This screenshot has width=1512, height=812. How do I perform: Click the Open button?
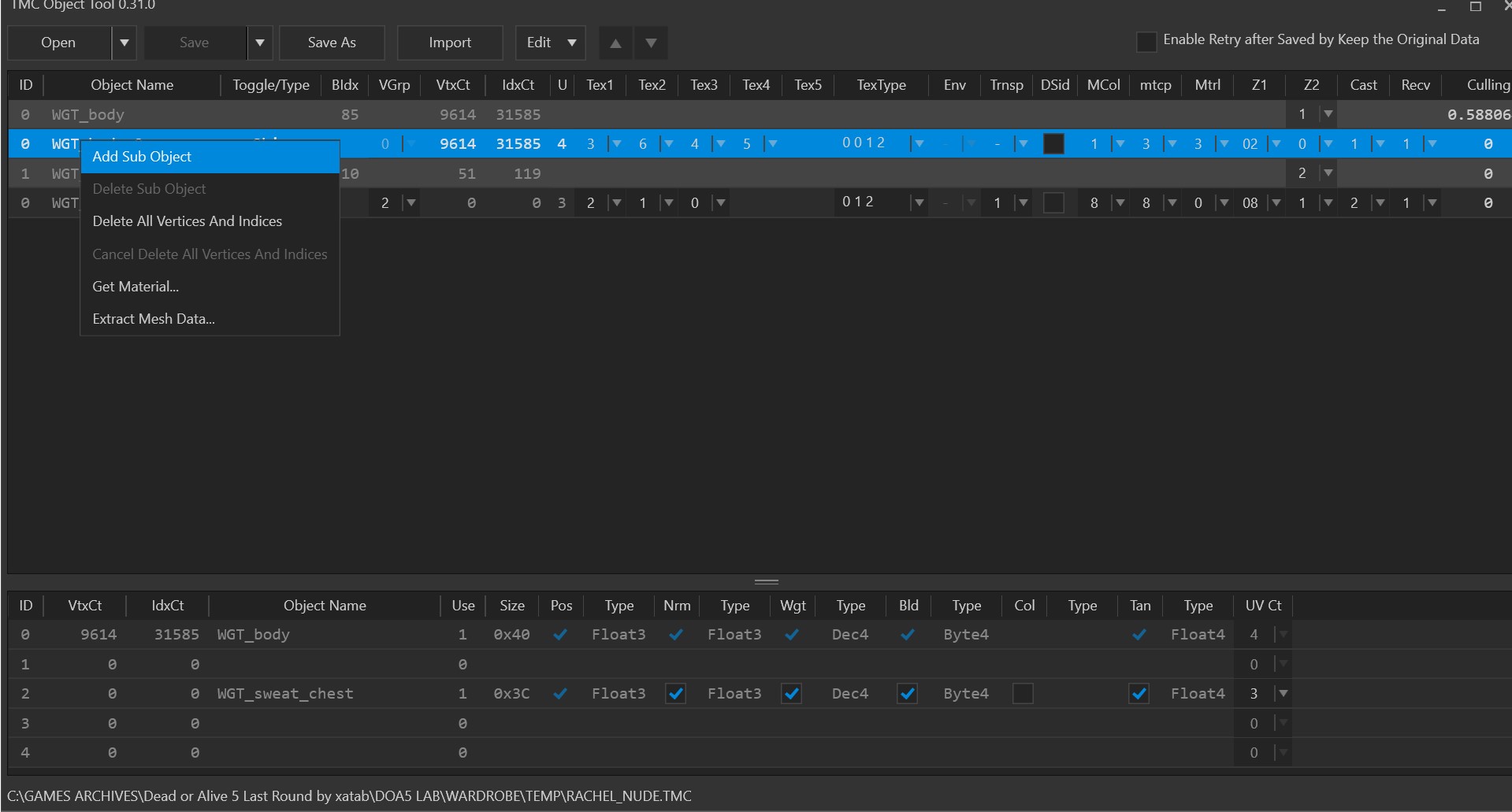click(59, 43)
